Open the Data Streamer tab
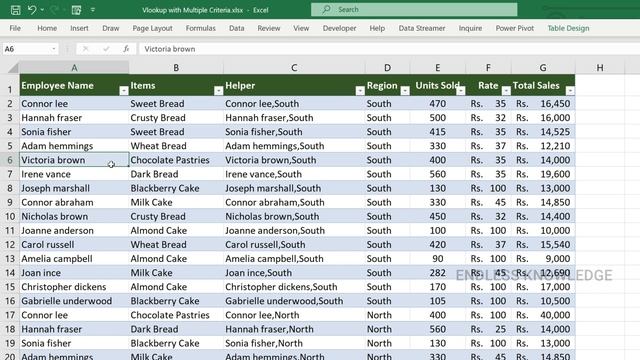This screenshot has height=360, width=640. pyautogui.click(x=422, y=28)
